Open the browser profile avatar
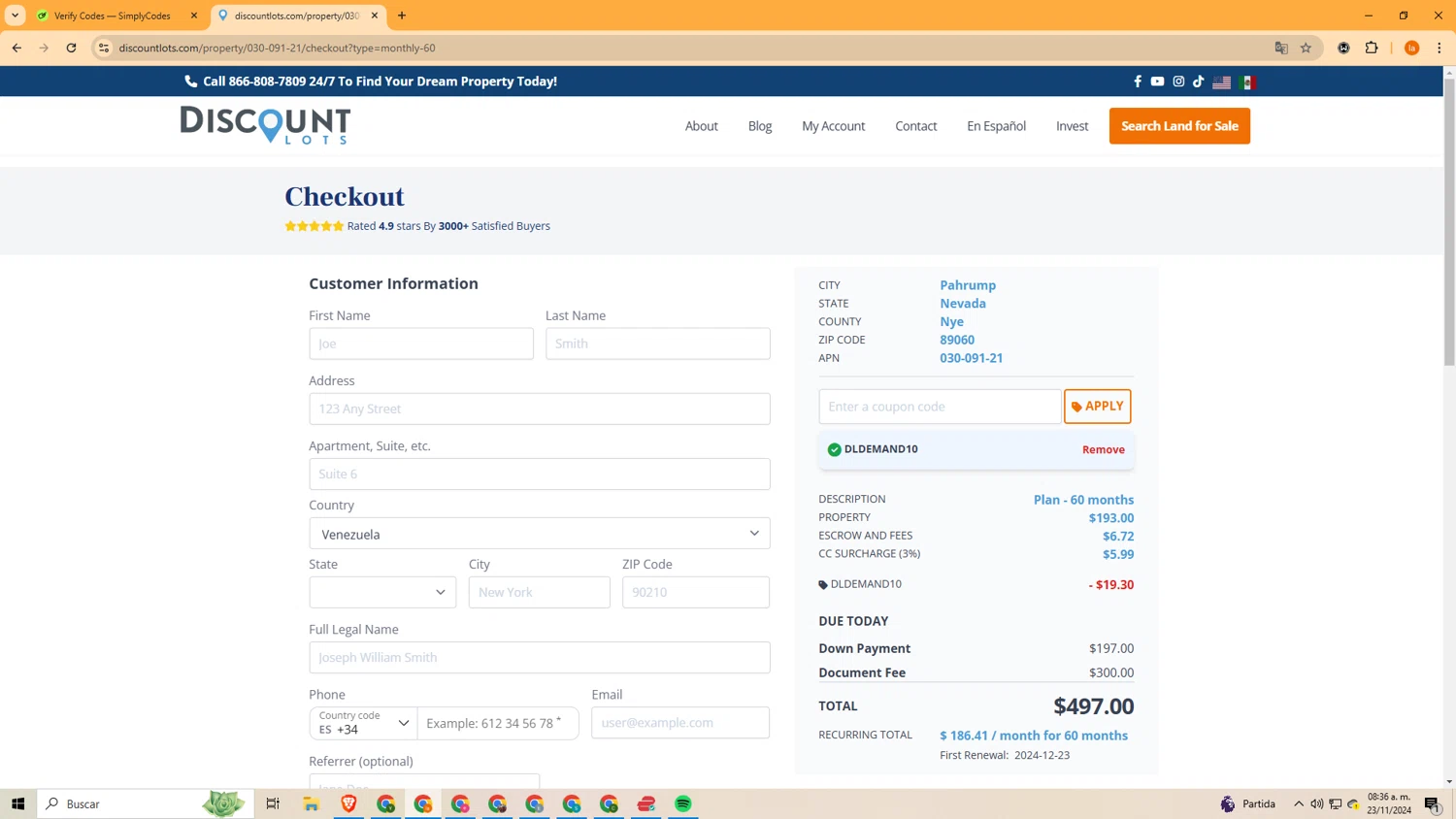 1411,48
